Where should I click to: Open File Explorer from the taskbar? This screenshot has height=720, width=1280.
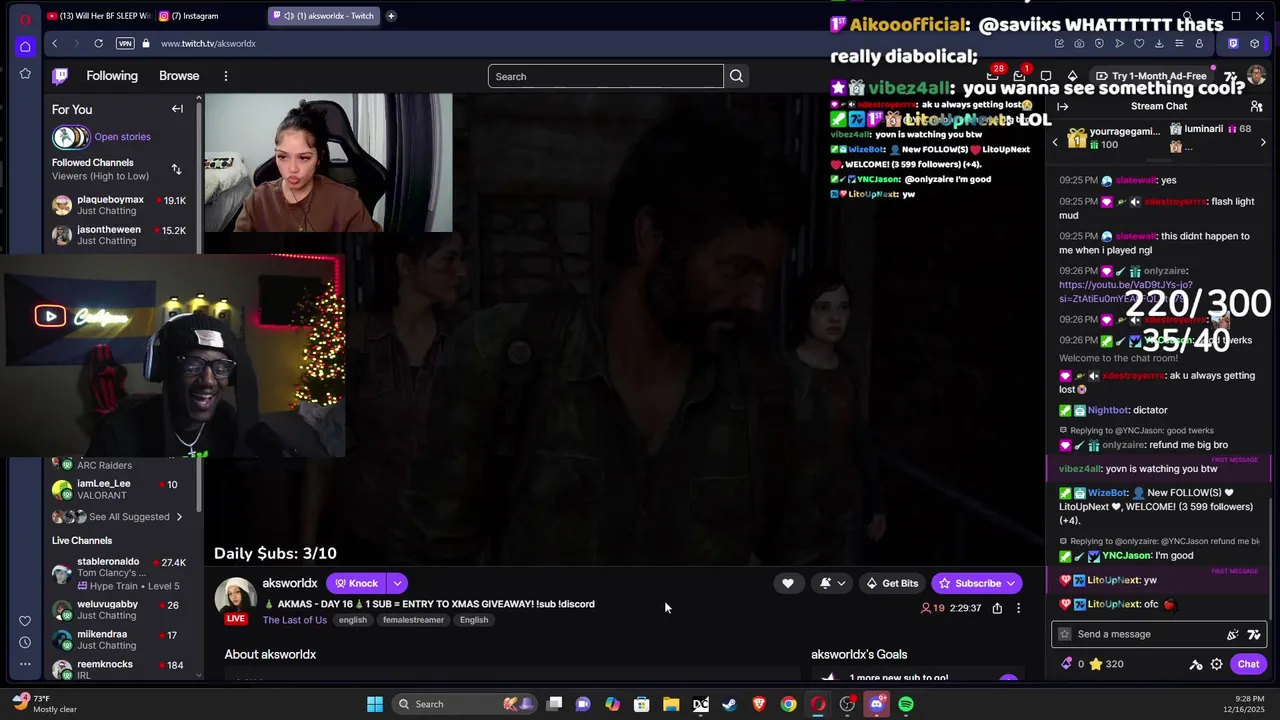tap(671, 704)
